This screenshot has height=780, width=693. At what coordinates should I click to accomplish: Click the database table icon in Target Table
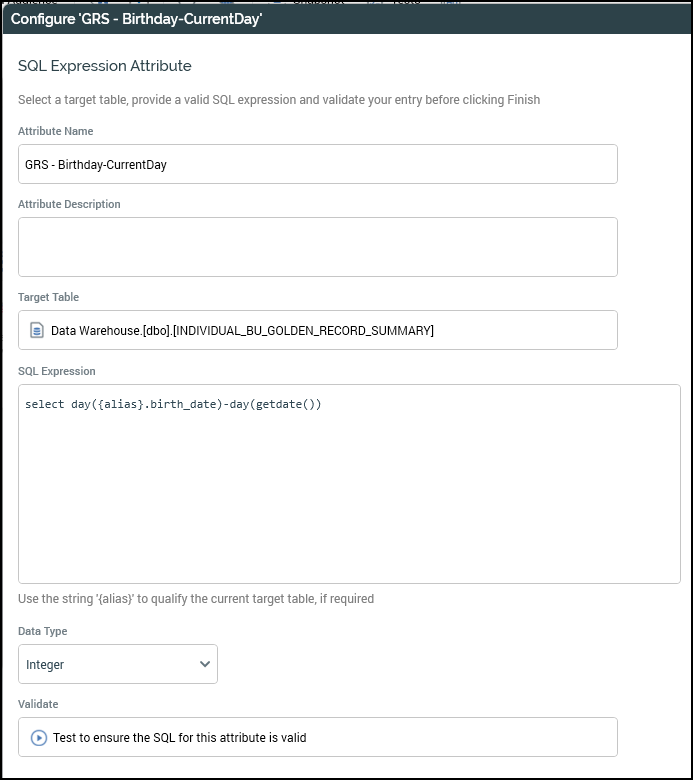[37, 330]
